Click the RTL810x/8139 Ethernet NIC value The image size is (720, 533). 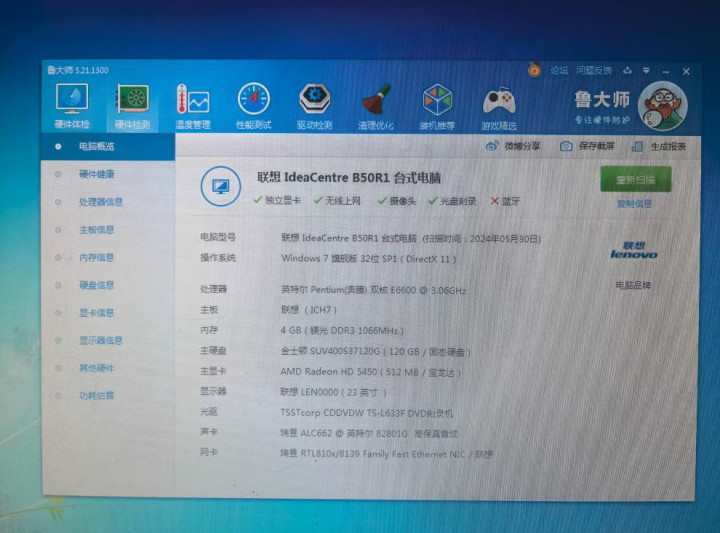coord(386,454)
